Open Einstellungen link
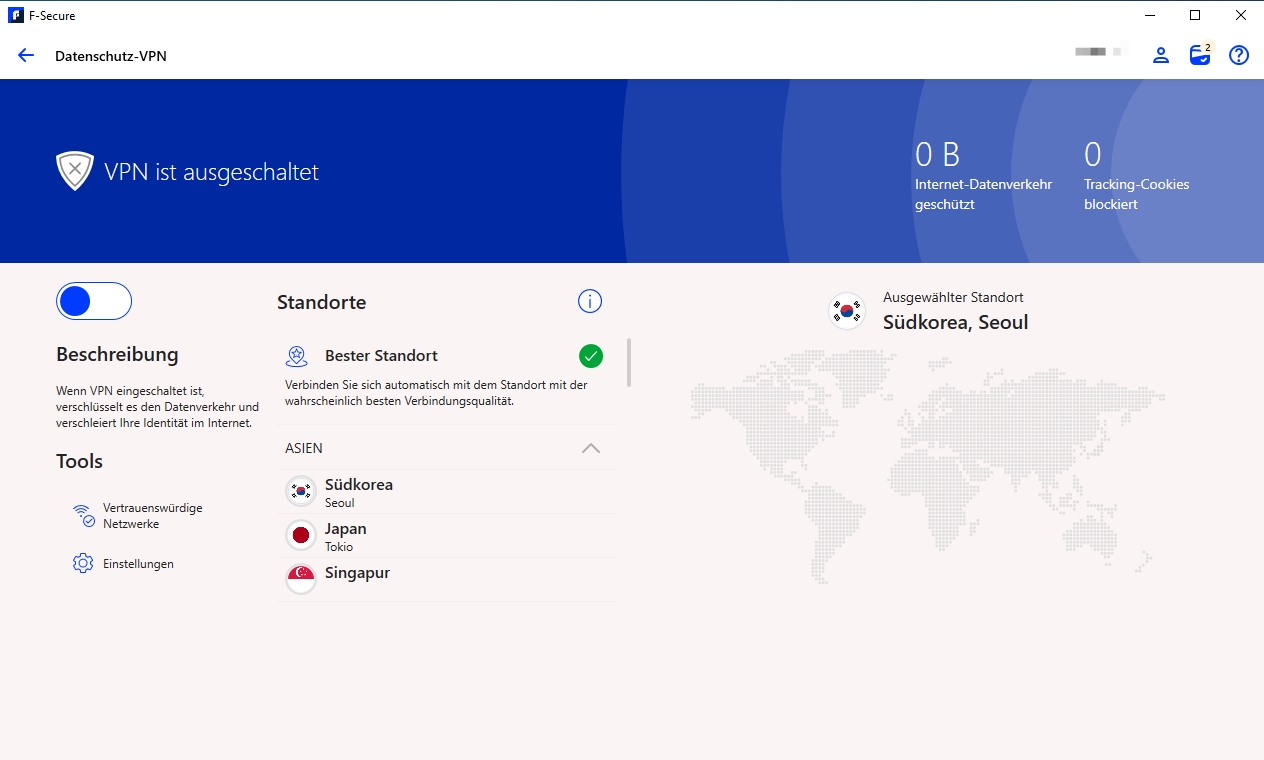The image size is (1264, 760). click(138, 564)
